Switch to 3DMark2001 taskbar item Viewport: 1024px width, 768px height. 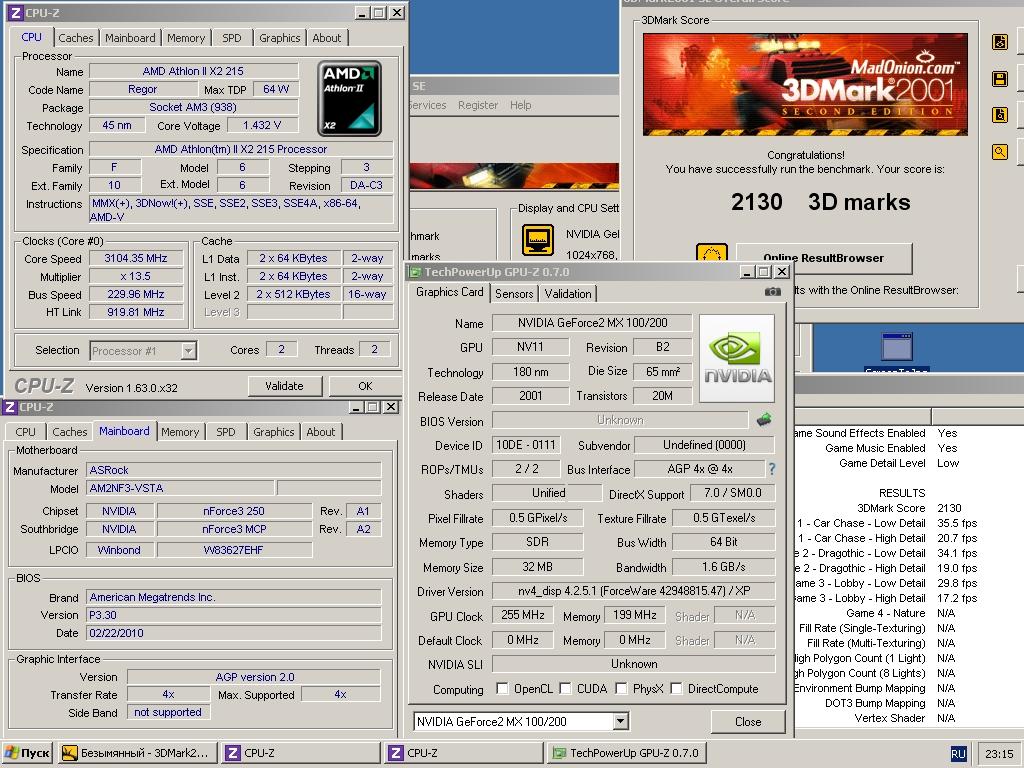pos(136,753)
